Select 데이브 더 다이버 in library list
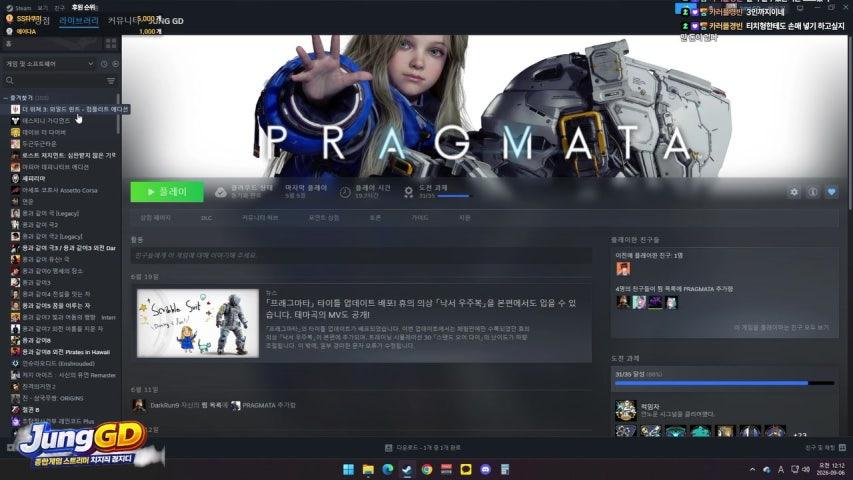Viewport: 853px width, 480px height. coord(44,132)
